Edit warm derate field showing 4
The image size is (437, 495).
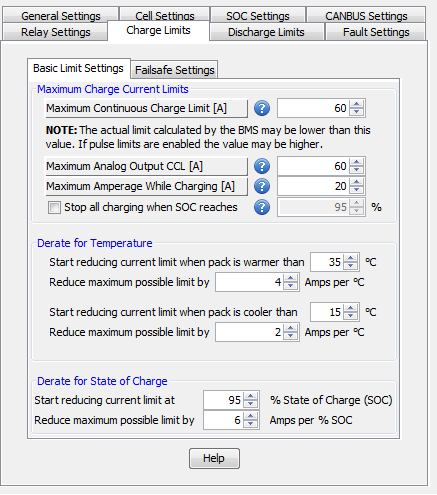click(249, 282)
